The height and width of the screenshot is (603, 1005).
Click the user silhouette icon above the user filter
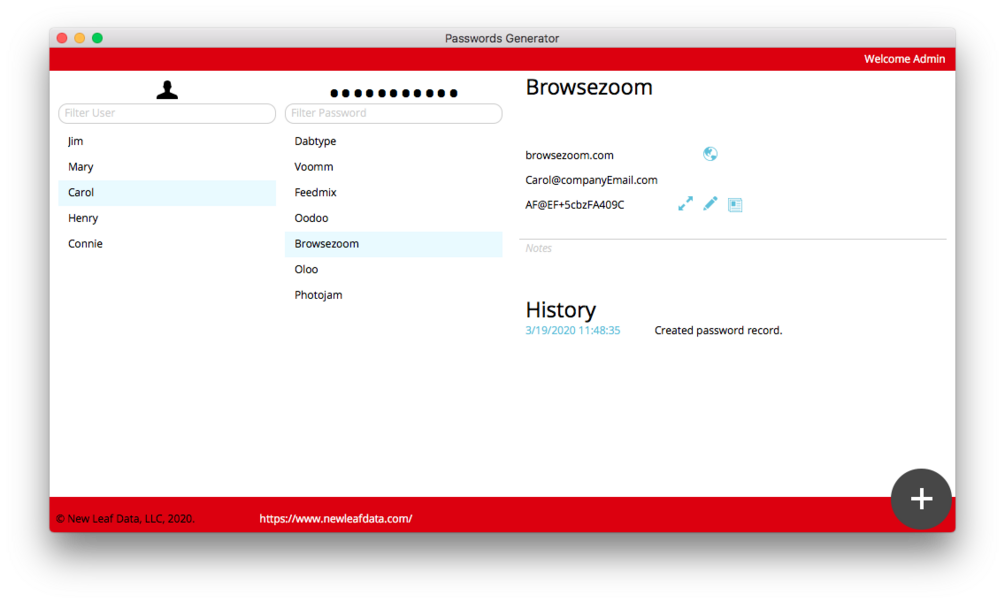click(167, 90)
